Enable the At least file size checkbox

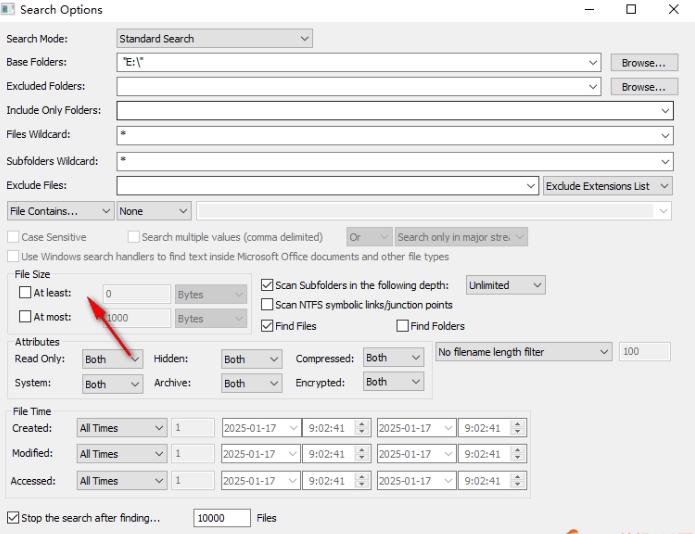pyautogui.click(x=26, y=293)
